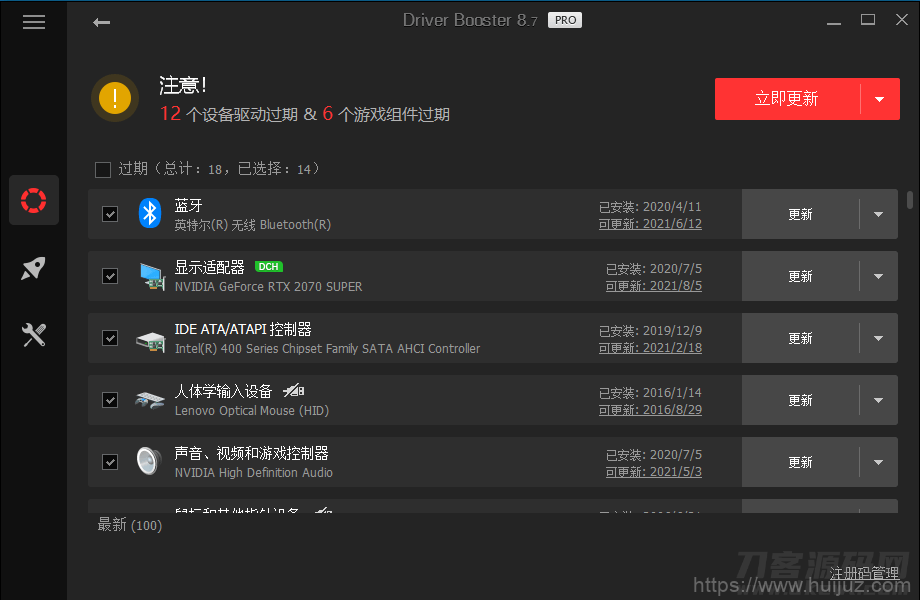Open the 可更新: 2021/5/3 link
920x600 pixels.
[x=654, y=472]
